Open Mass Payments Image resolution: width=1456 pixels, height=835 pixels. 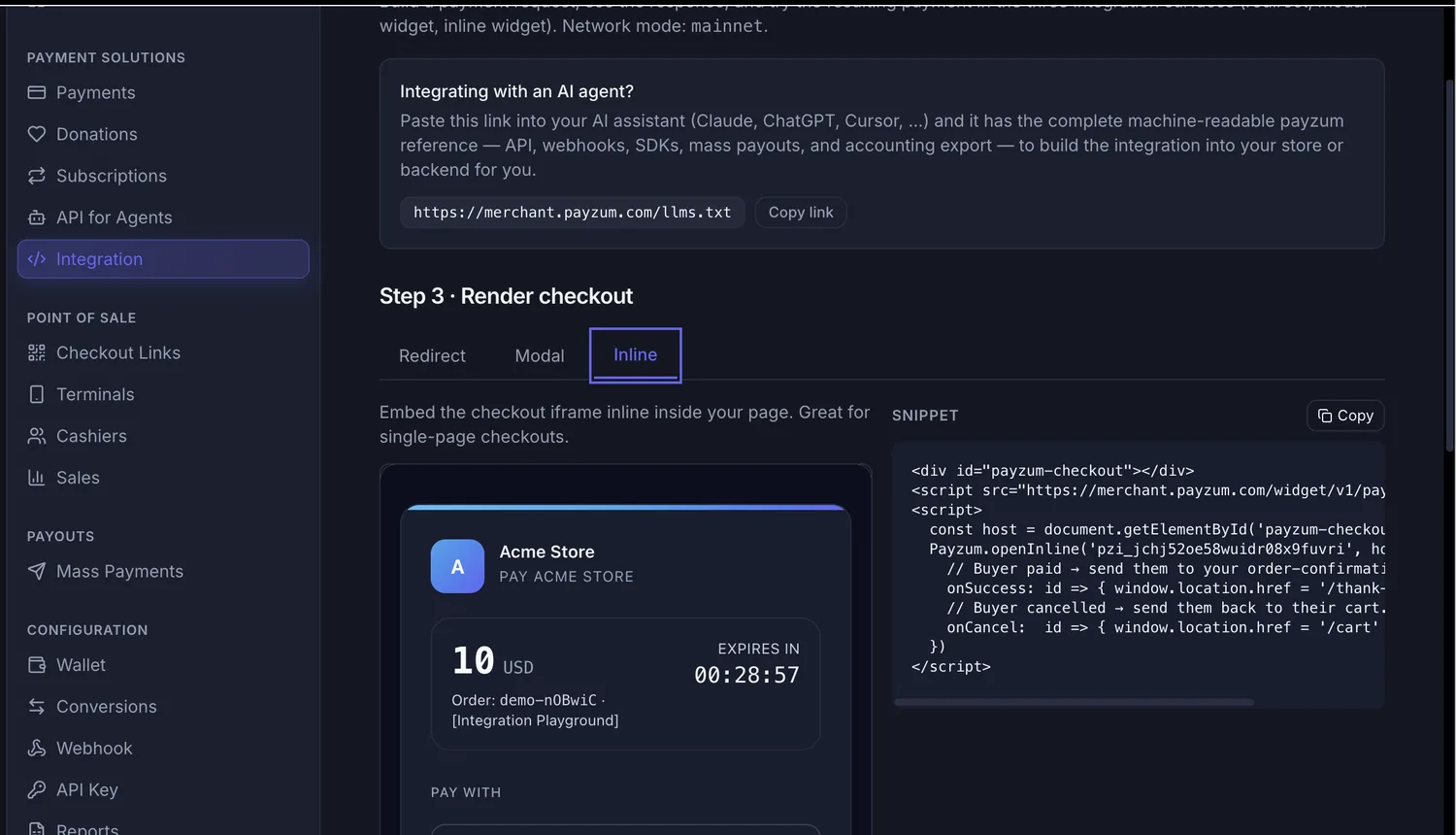pos(163,571)
